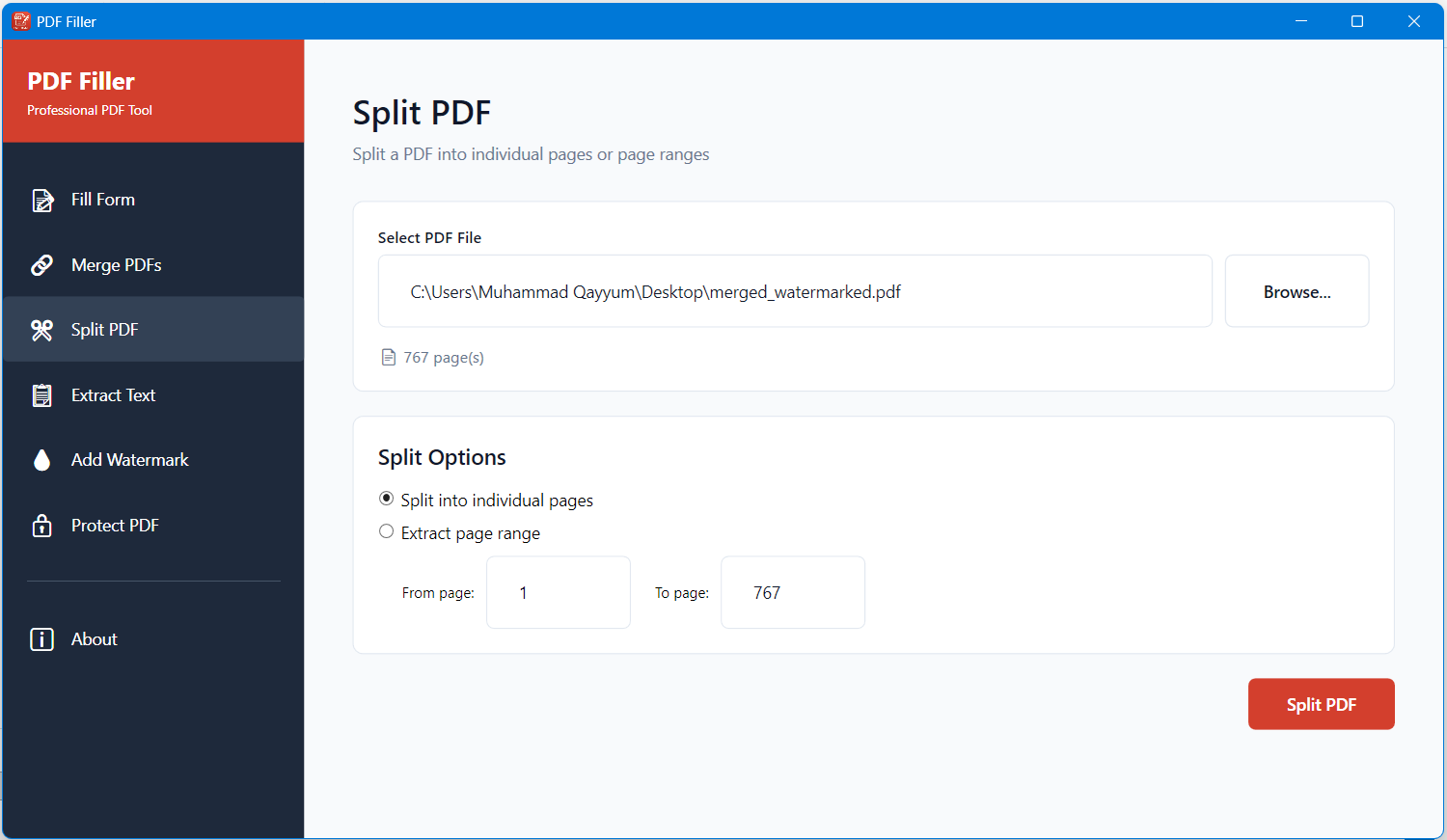Open the About section
1447x840 pixels.
(94, 638)
